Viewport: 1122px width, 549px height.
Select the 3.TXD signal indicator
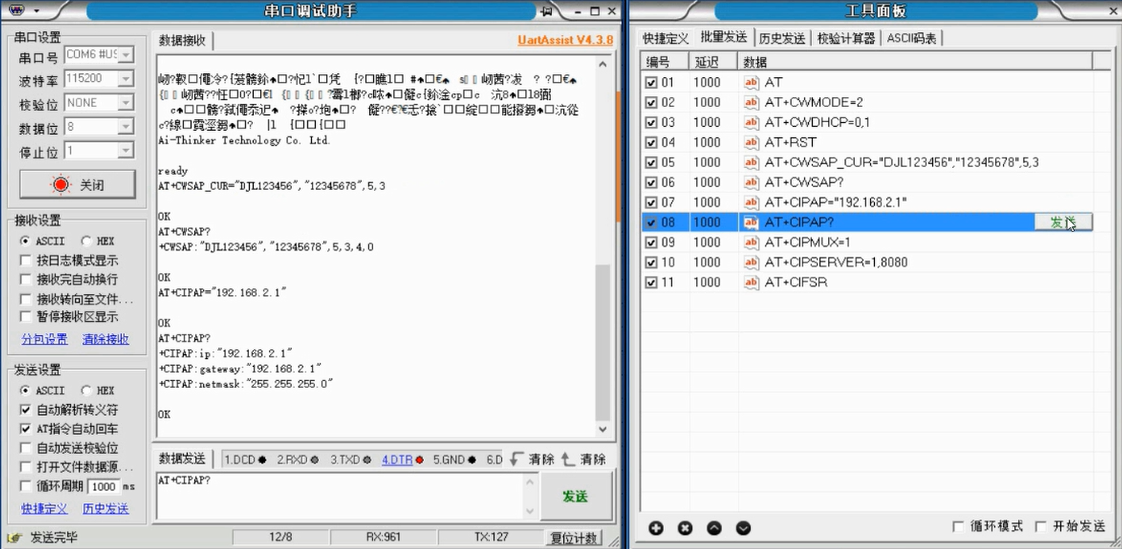point(351,460)
